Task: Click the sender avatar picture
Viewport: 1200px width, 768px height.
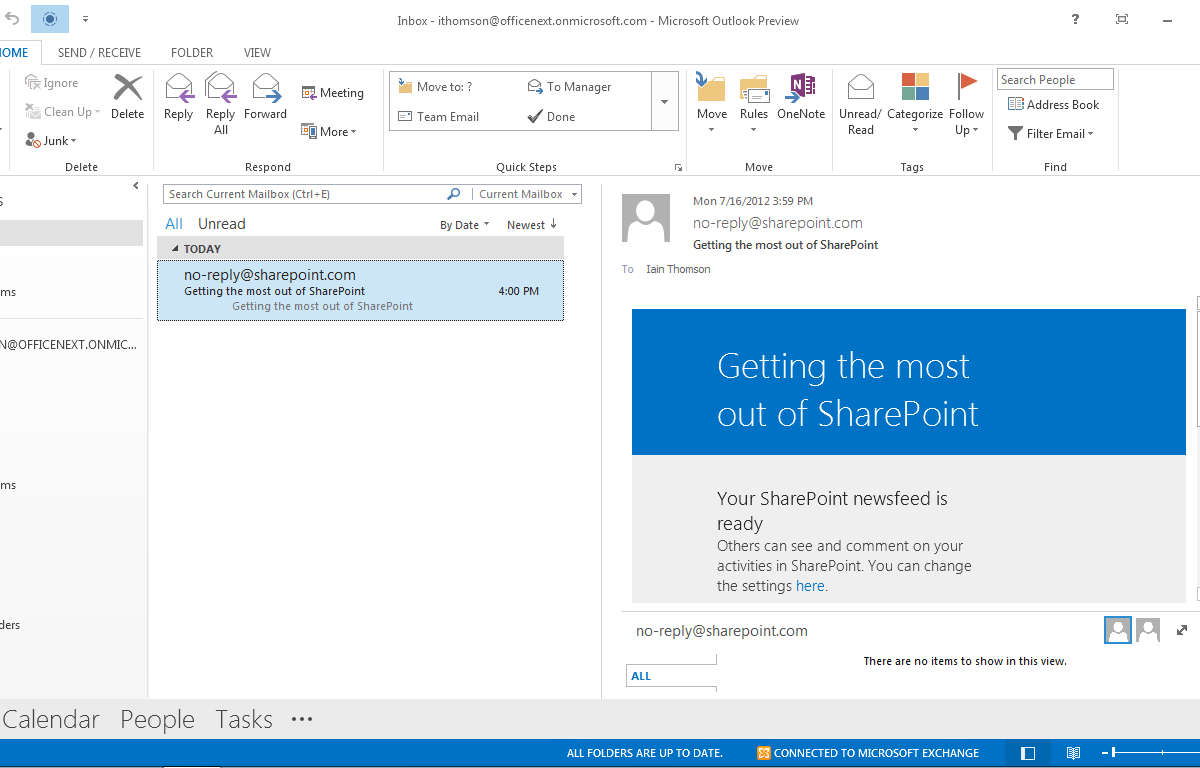Action: tap(646, 218)
